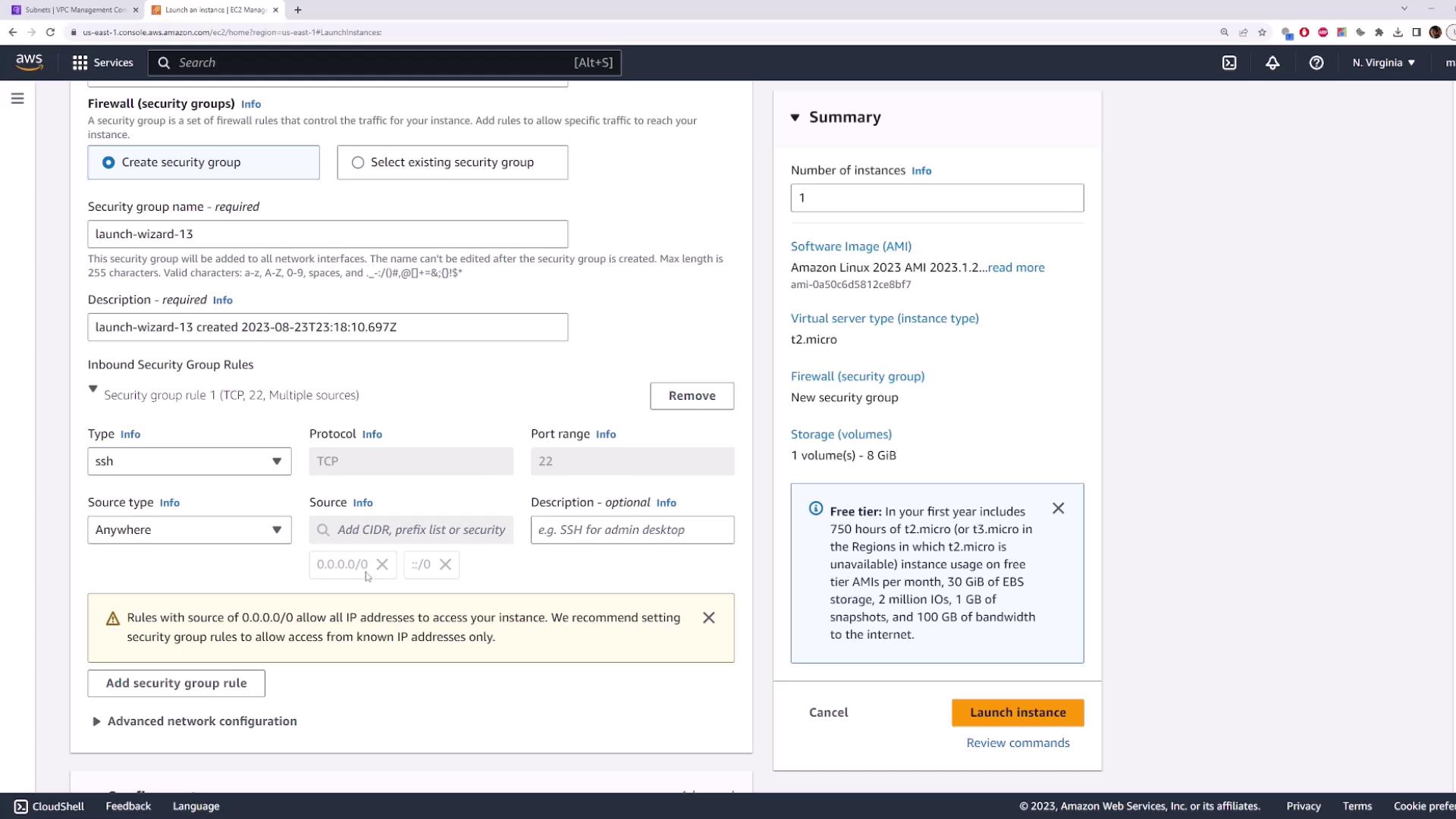1456x819 pixels.
Task: Open the Services grid menu
Action: click(x=102, y=63)
